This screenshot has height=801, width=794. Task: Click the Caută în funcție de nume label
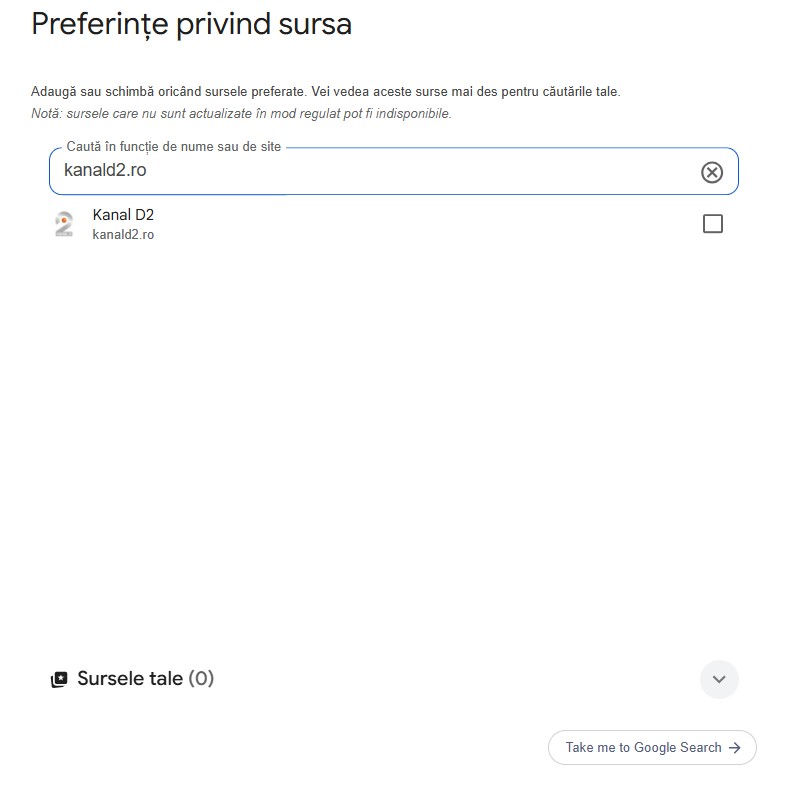[174, 147]
